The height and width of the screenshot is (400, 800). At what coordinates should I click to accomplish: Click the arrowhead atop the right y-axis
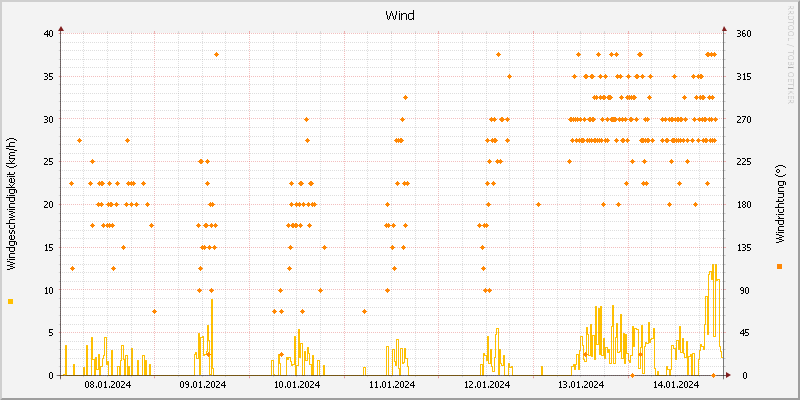pos(724,29)
